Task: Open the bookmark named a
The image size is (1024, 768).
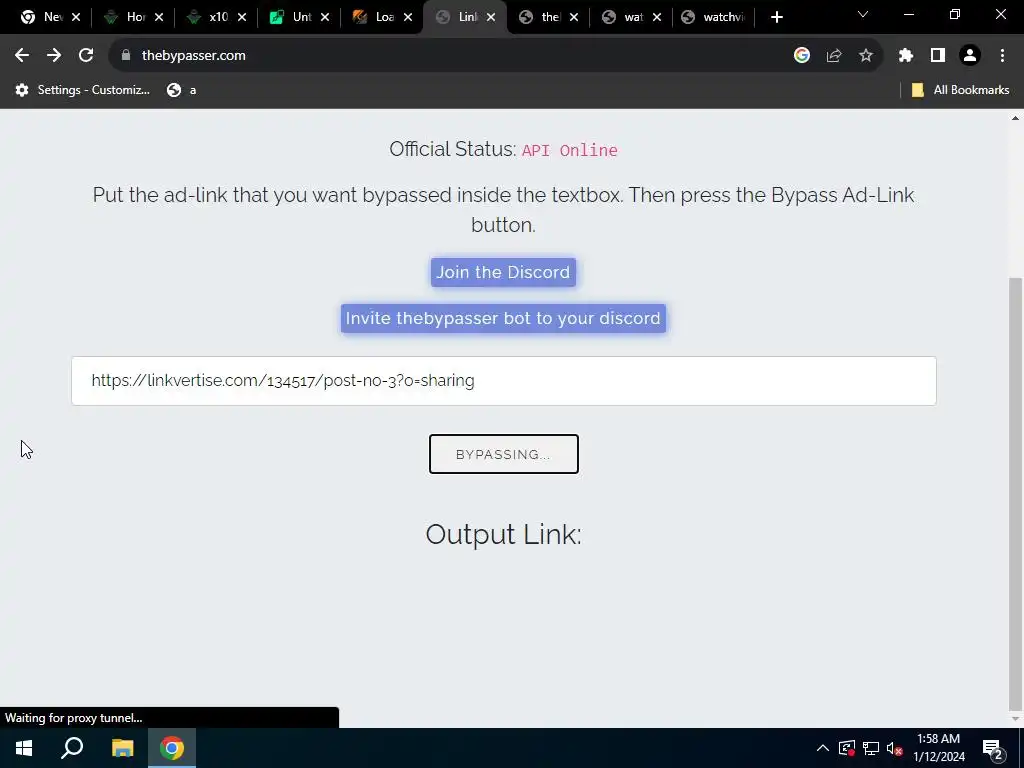Action: (182, 90)
